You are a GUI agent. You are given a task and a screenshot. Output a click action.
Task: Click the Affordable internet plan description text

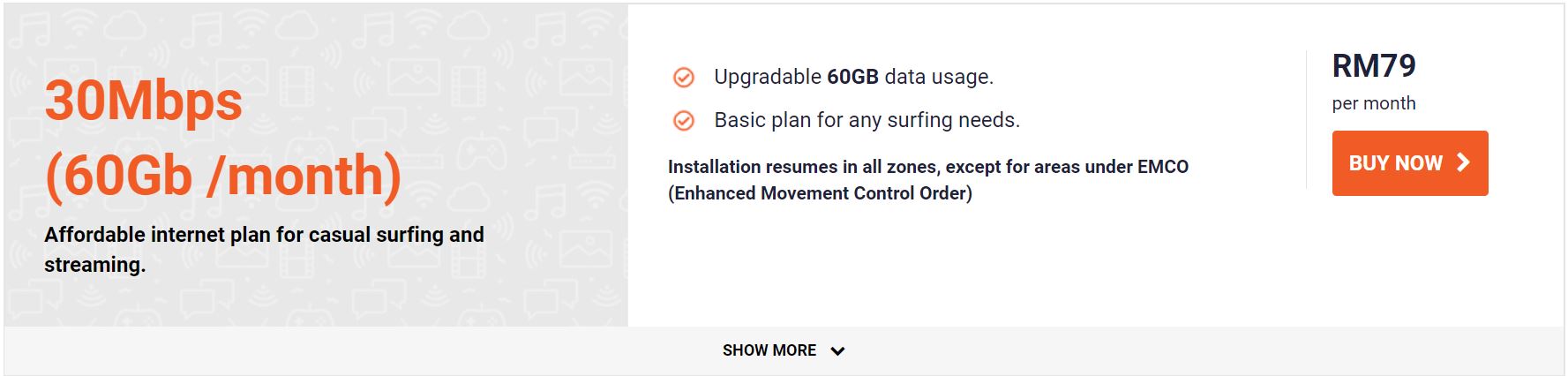point(264,249)
